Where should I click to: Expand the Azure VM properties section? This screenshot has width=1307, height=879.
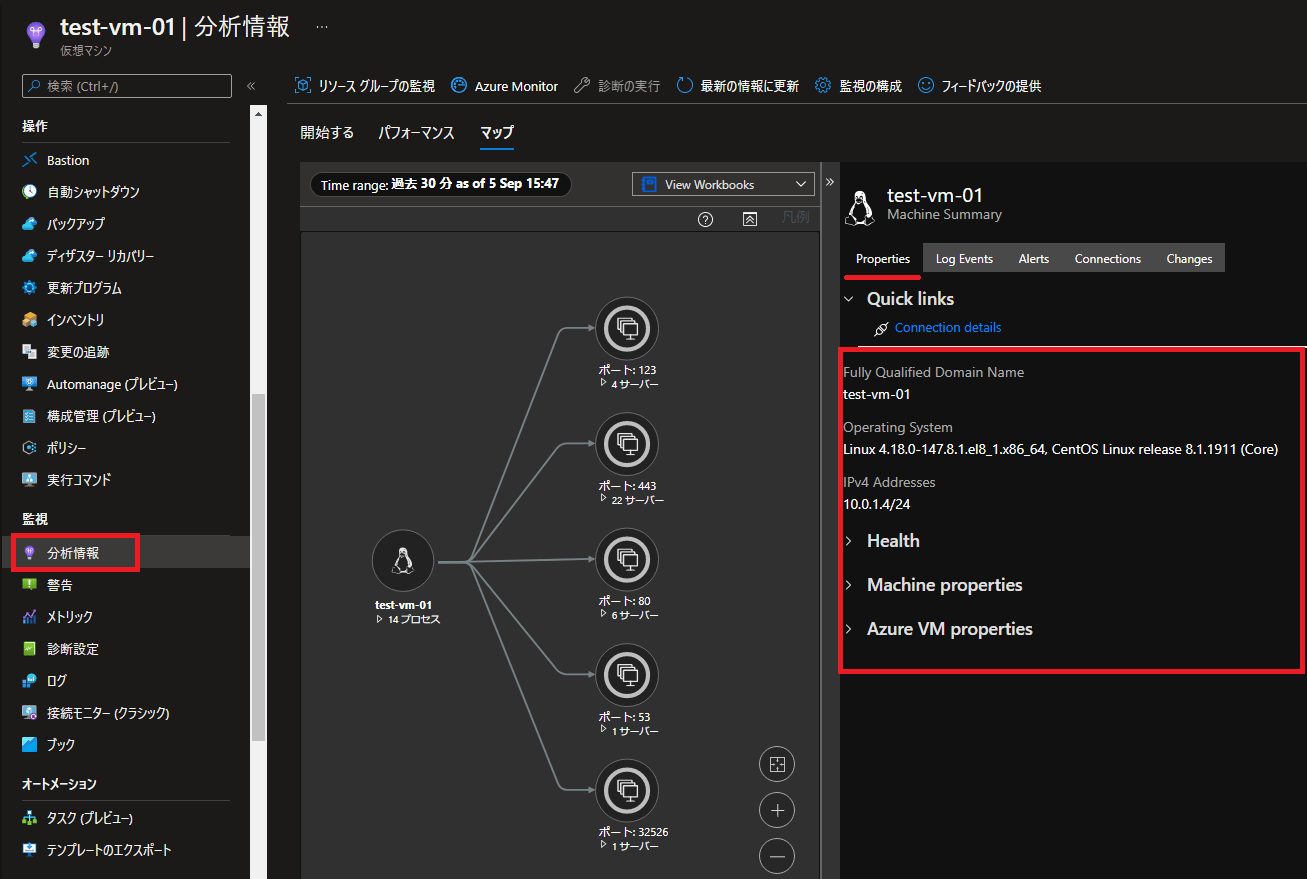point(949,629)
